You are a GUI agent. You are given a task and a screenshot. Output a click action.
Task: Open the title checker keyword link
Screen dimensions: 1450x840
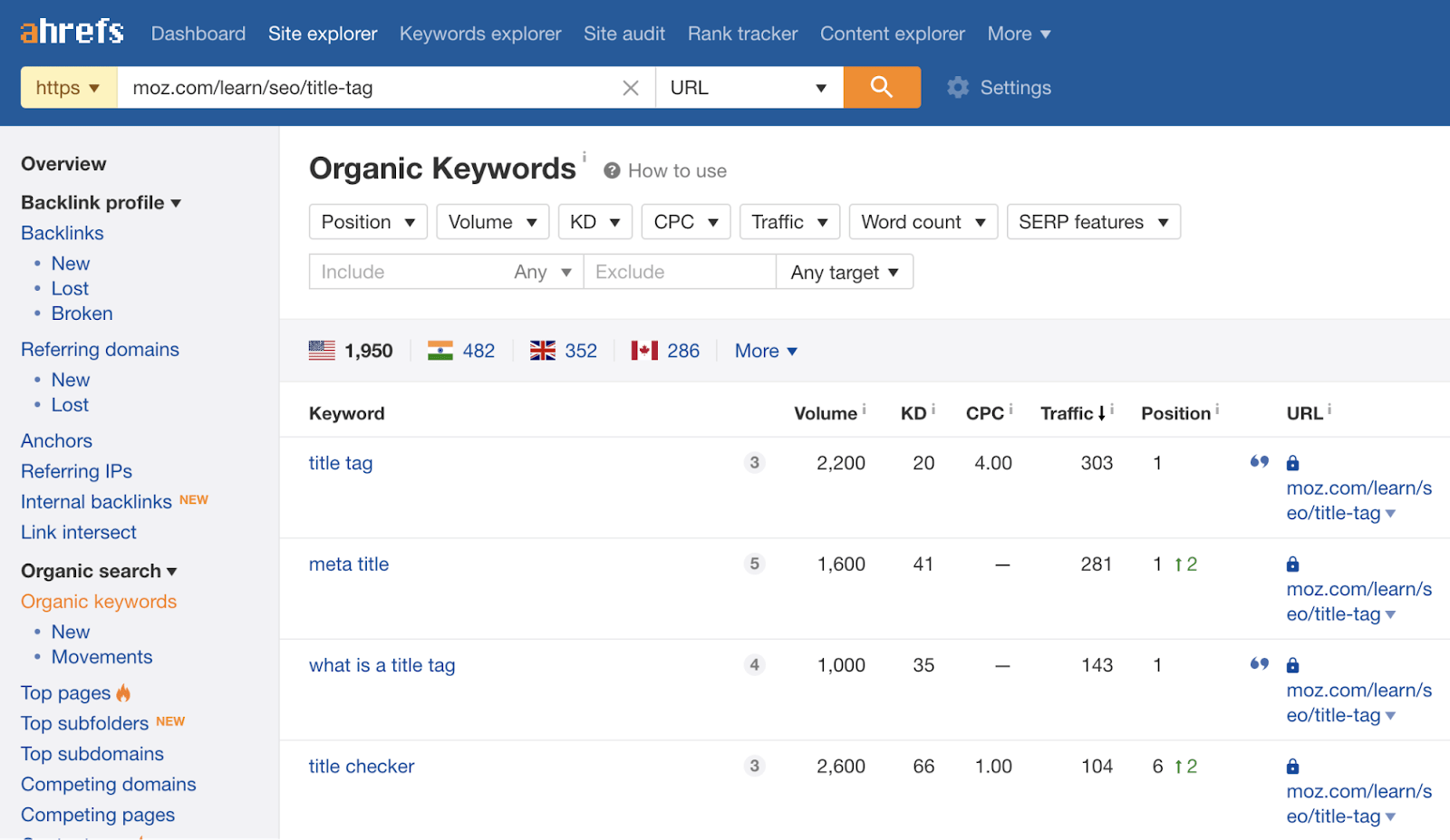tap(361, 766)
